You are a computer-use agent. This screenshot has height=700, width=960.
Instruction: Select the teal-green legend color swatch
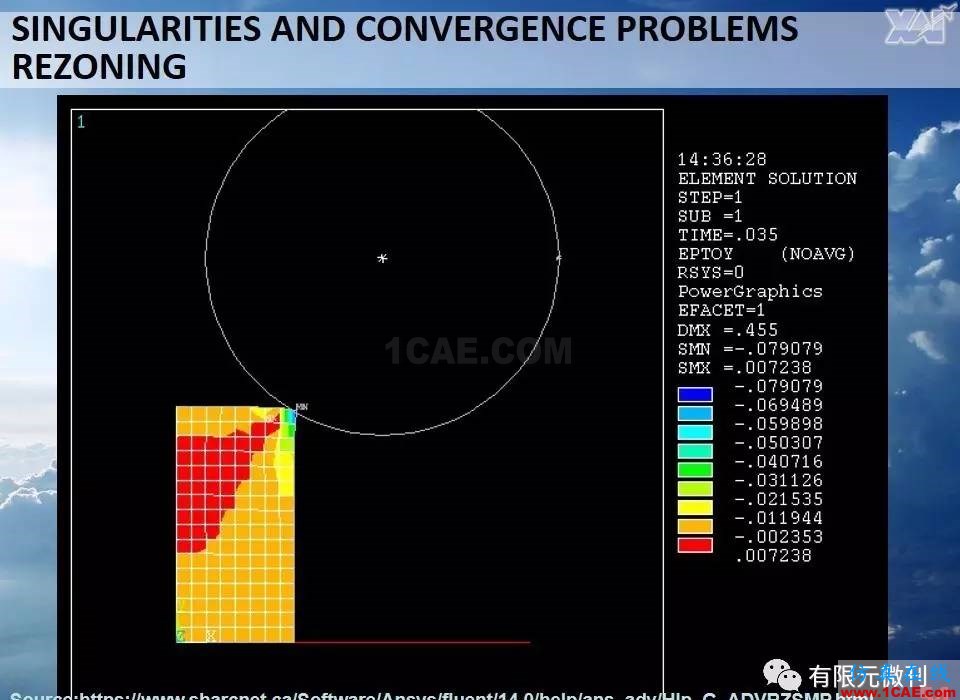695,451
